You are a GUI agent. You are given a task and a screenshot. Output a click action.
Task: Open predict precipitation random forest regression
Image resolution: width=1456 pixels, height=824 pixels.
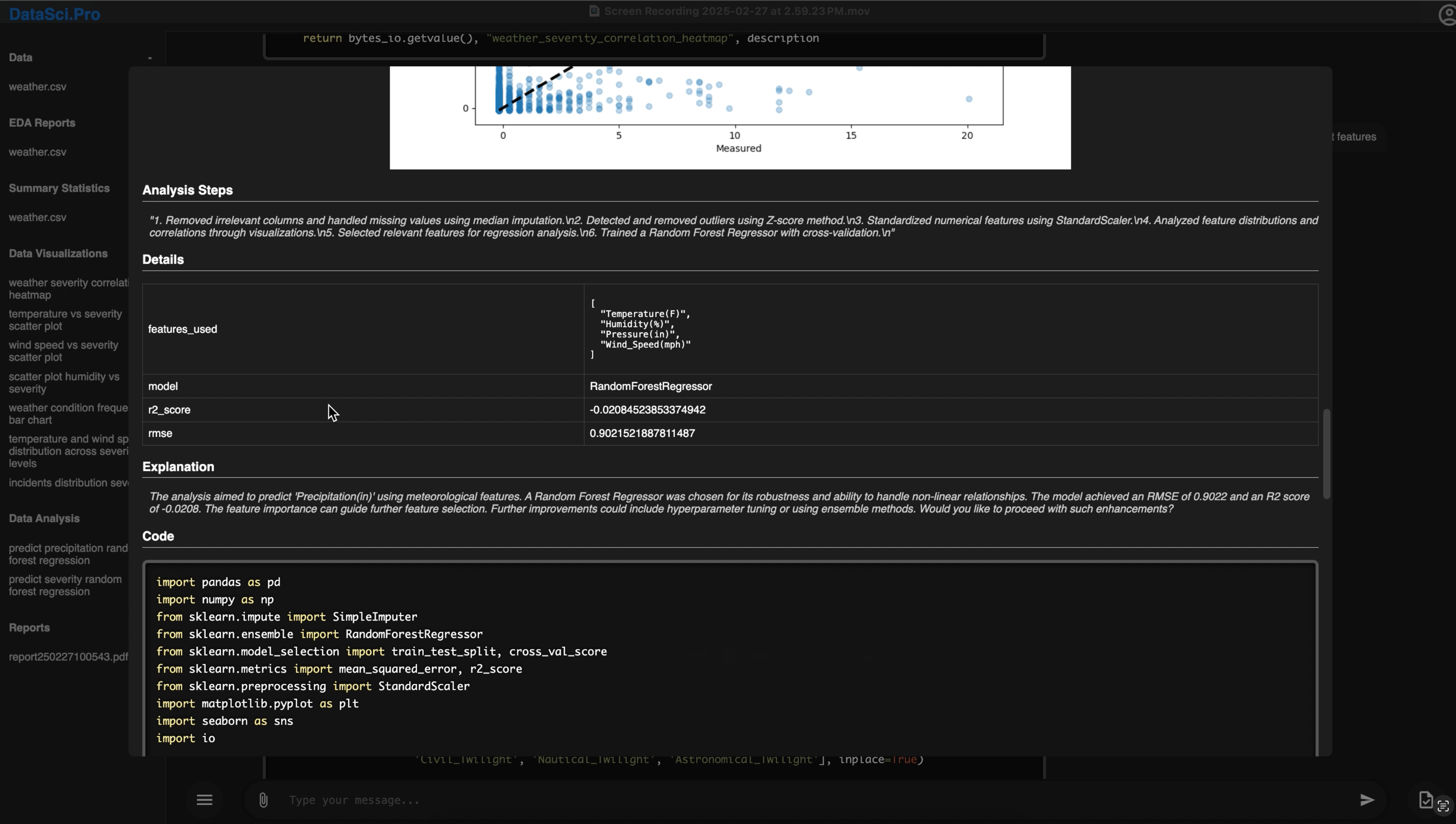[68, 554]
